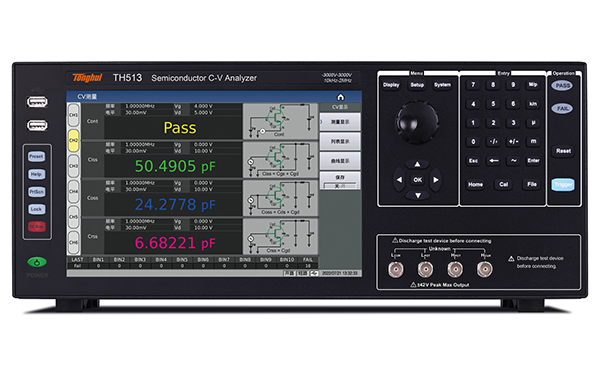Image resolution: width=600 pixels, height=367 pixels.
Task: Click the blue Trigger button
Action: (x=563, y=185)
